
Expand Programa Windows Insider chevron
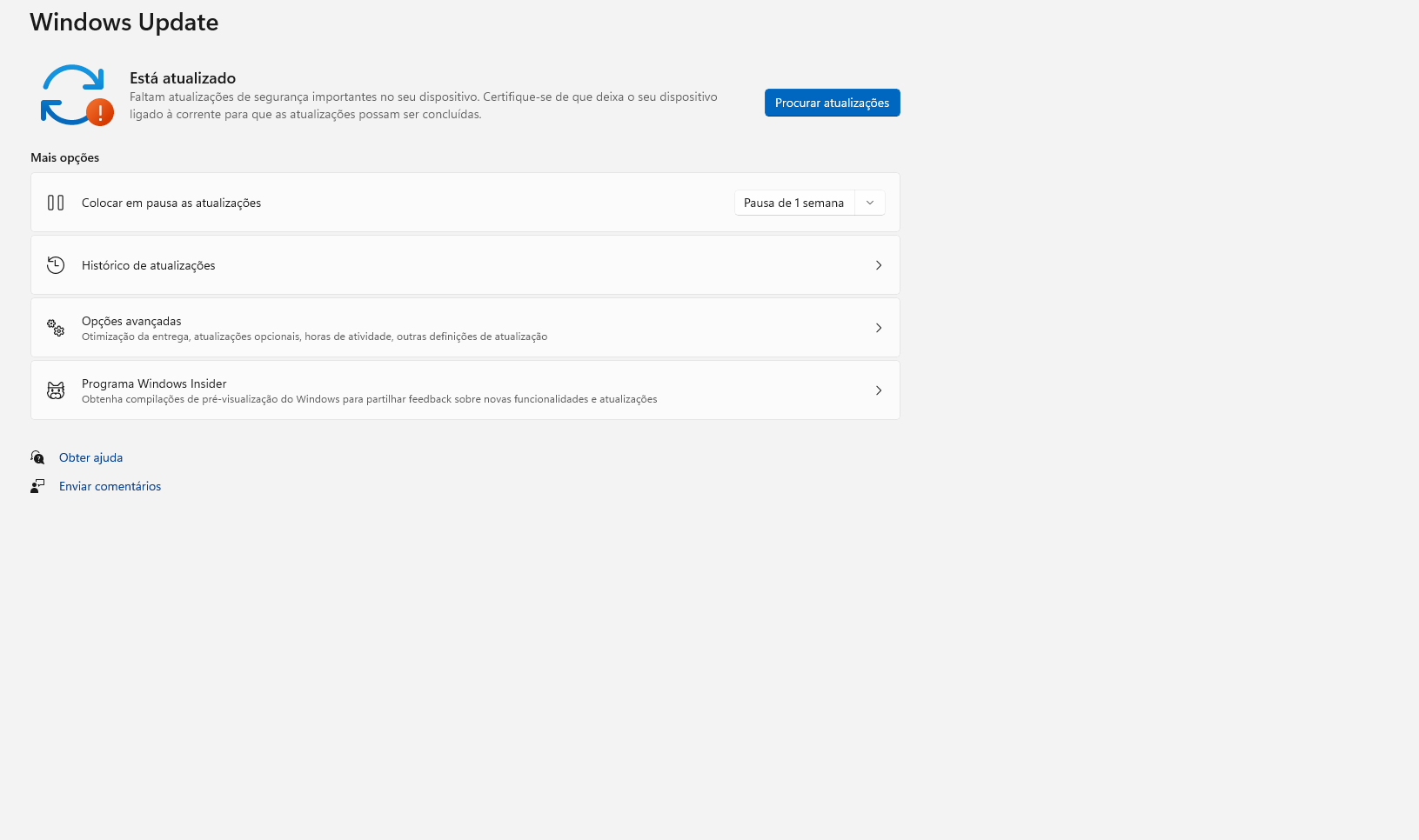[879, 390]
